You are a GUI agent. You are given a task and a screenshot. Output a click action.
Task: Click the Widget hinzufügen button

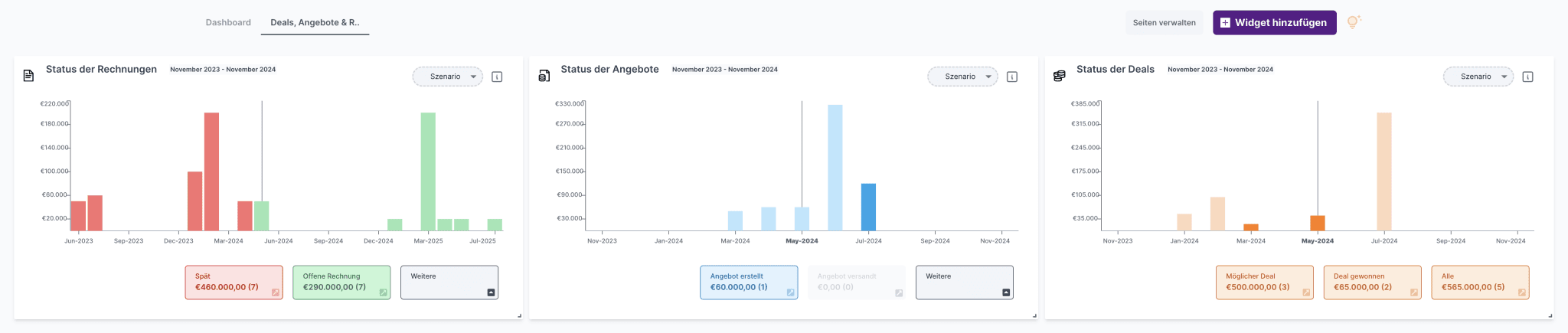pos(1274,22)
